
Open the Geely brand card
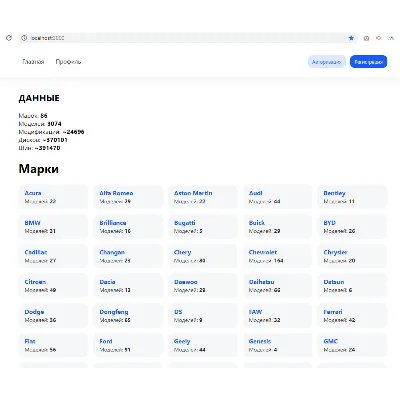point(203,345)
